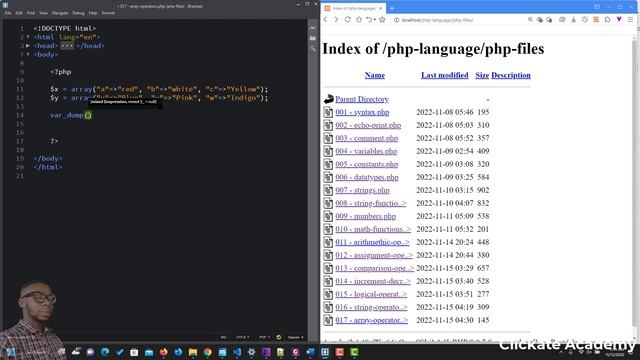Go forward in the browser

[x=336, y=20]
